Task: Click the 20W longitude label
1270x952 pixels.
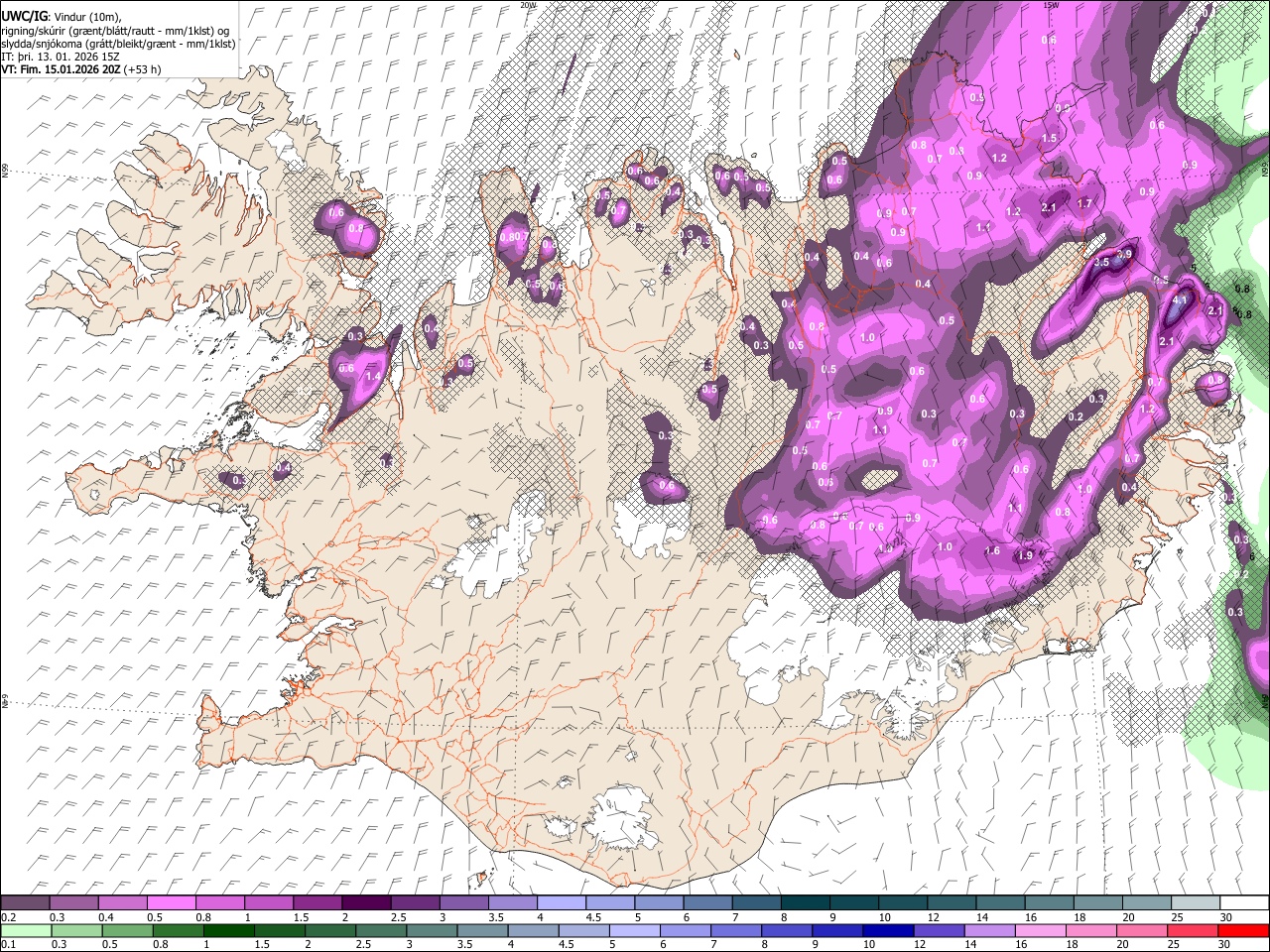Action: pyautogui.click(x=529, y=5)
